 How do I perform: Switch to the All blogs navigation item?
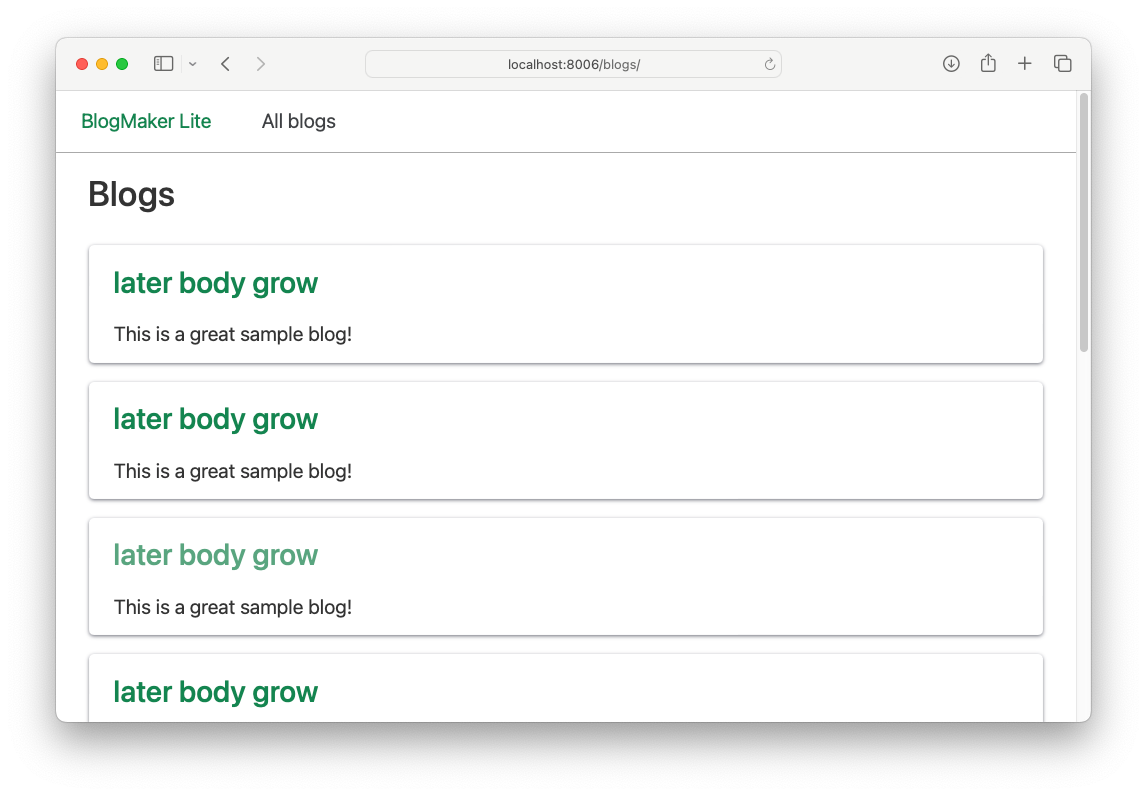[298, 121]
